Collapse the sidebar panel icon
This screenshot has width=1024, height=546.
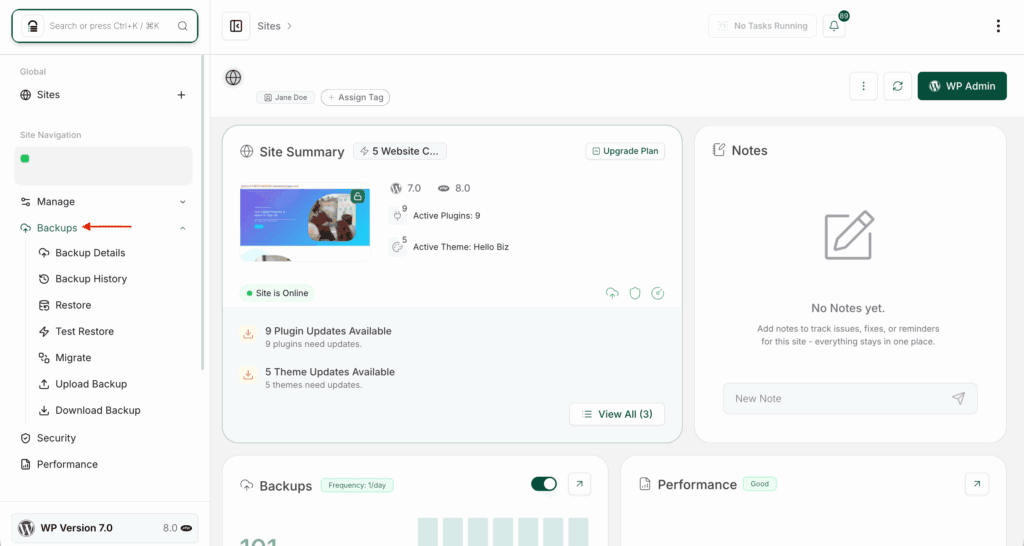click(x=236, y=26)
